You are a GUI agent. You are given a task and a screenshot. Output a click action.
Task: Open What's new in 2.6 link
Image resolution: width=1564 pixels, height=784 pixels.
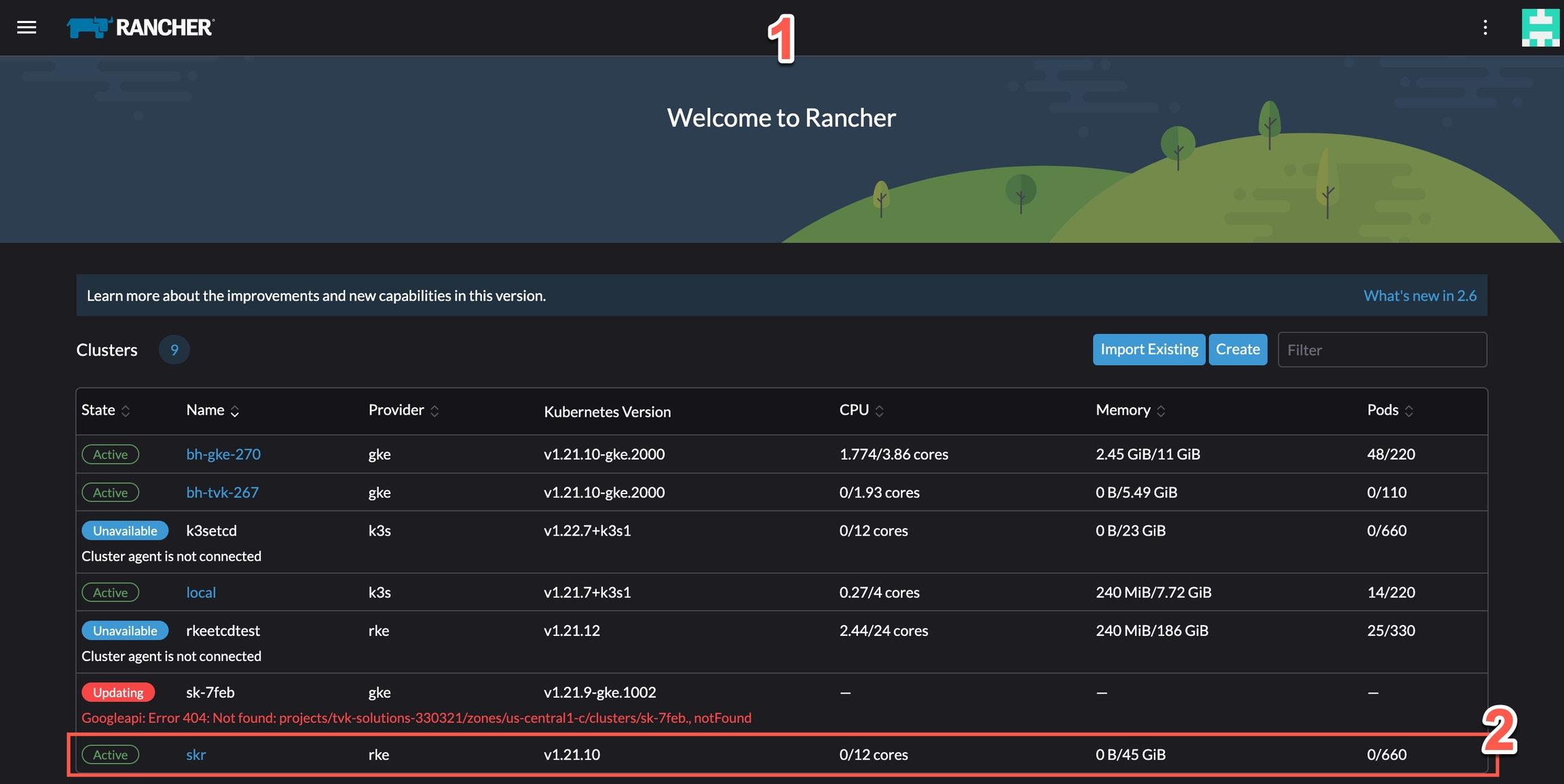tap(1419, 296)
